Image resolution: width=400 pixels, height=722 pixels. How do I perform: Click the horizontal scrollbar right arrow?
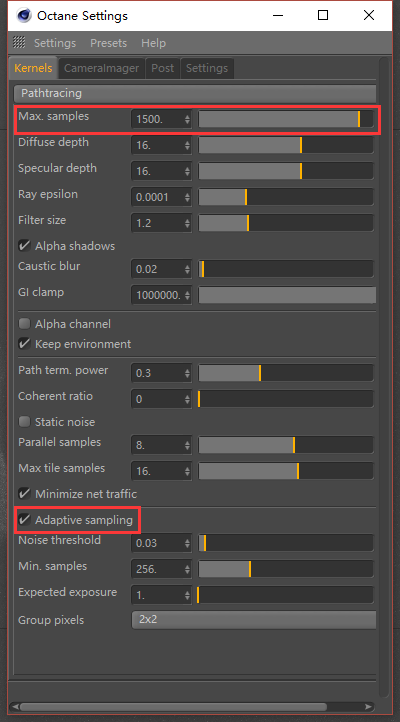tap(368, 706)
